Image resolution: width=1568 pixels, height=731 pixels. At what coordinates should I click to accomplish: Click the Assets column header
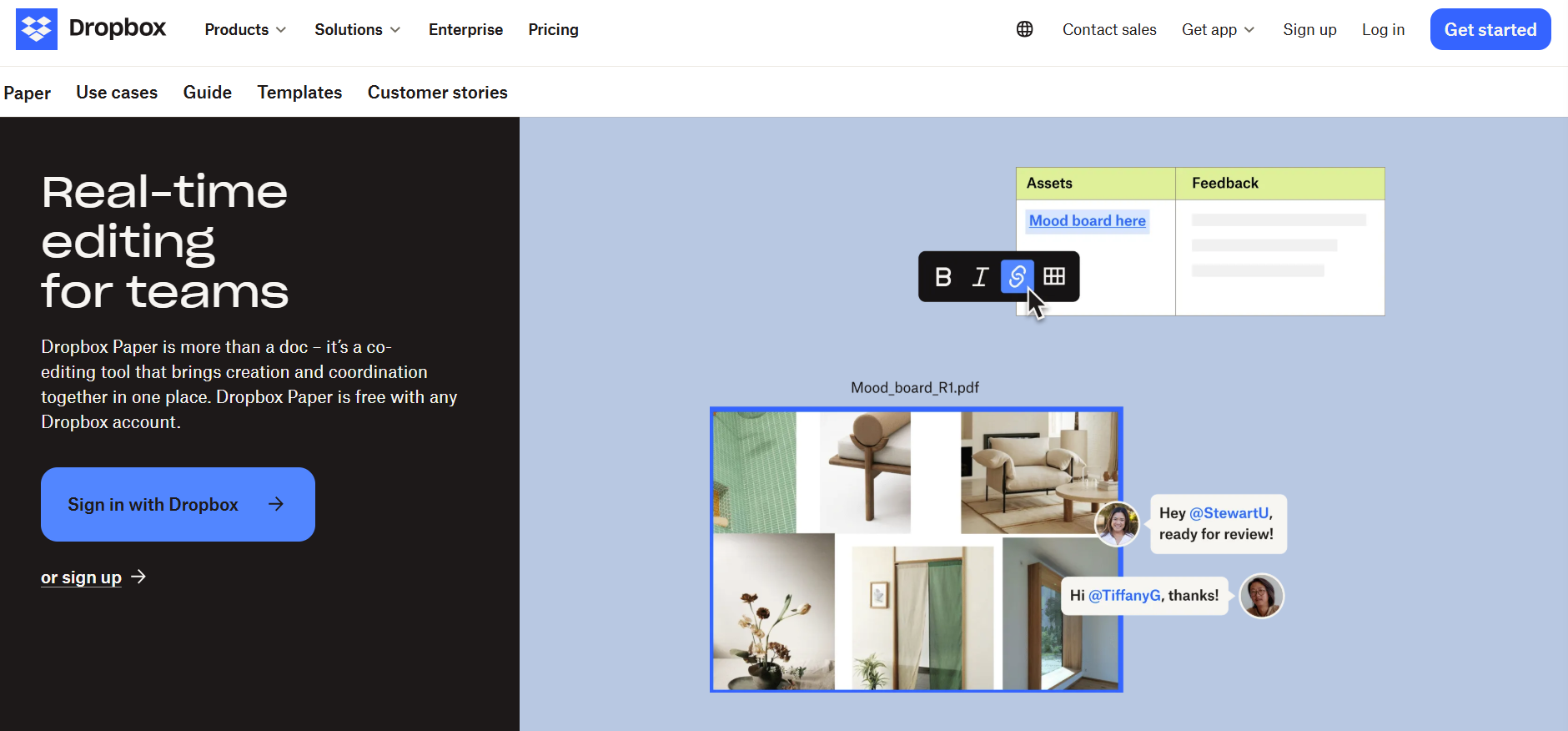click(x=1095, y=183)
